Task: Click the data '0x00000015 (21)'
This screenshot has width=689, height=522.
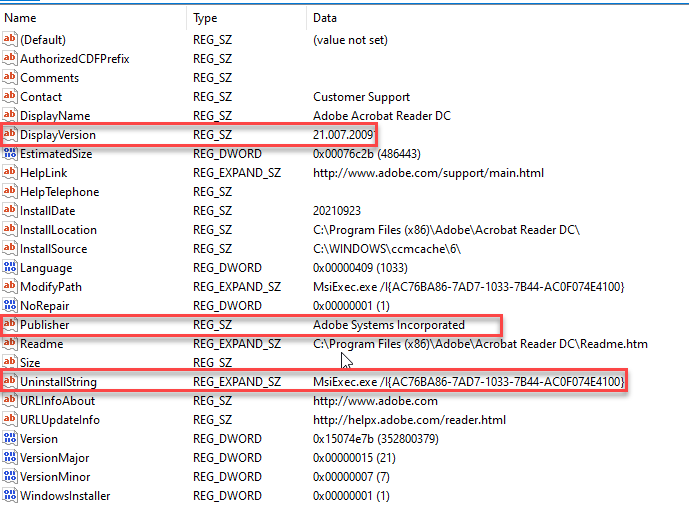Action: click(354, 458)
